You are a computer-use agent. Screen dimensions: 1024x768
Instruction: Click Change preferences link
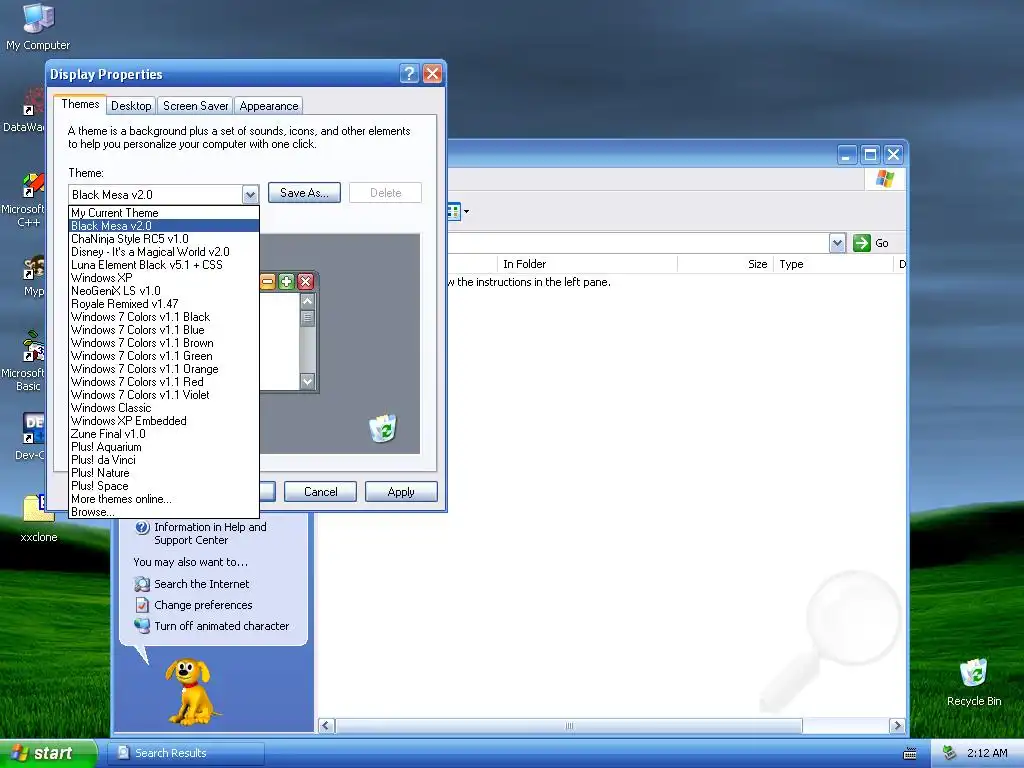point(203,605)
